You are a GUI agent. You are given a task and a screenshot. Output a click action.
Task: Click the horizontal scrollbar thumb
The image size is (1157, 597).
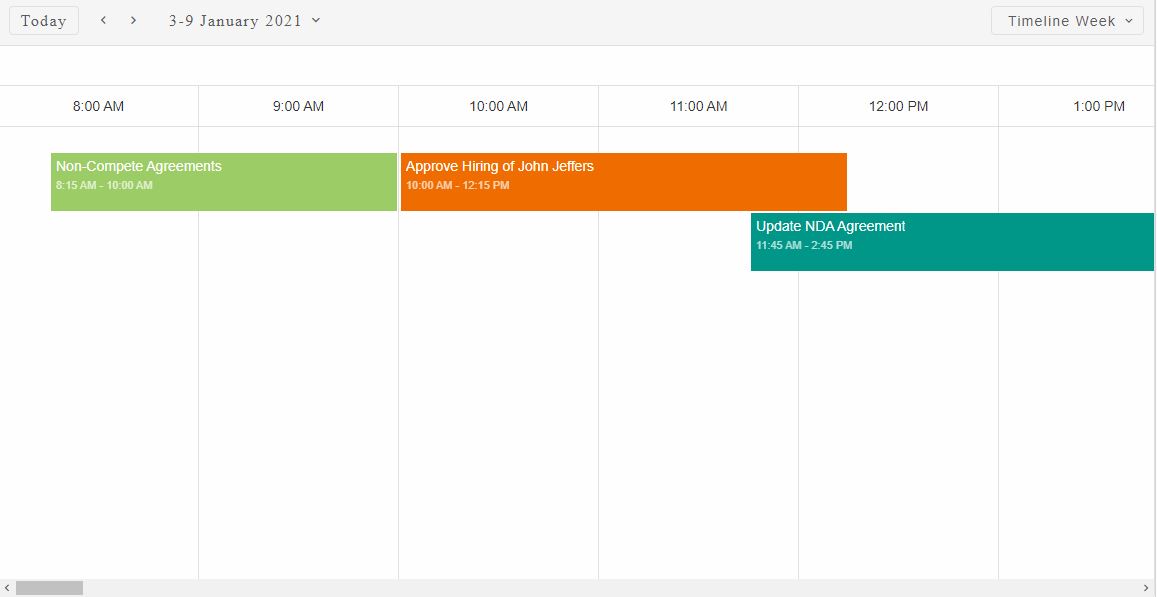49,588
